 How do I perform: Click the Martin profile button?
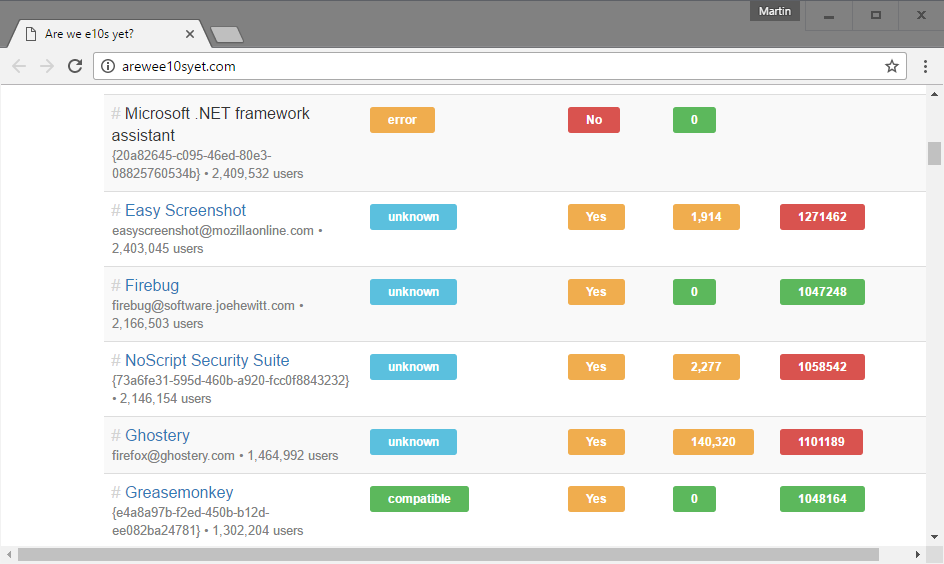pyautogui.click(x=774, y=11)
